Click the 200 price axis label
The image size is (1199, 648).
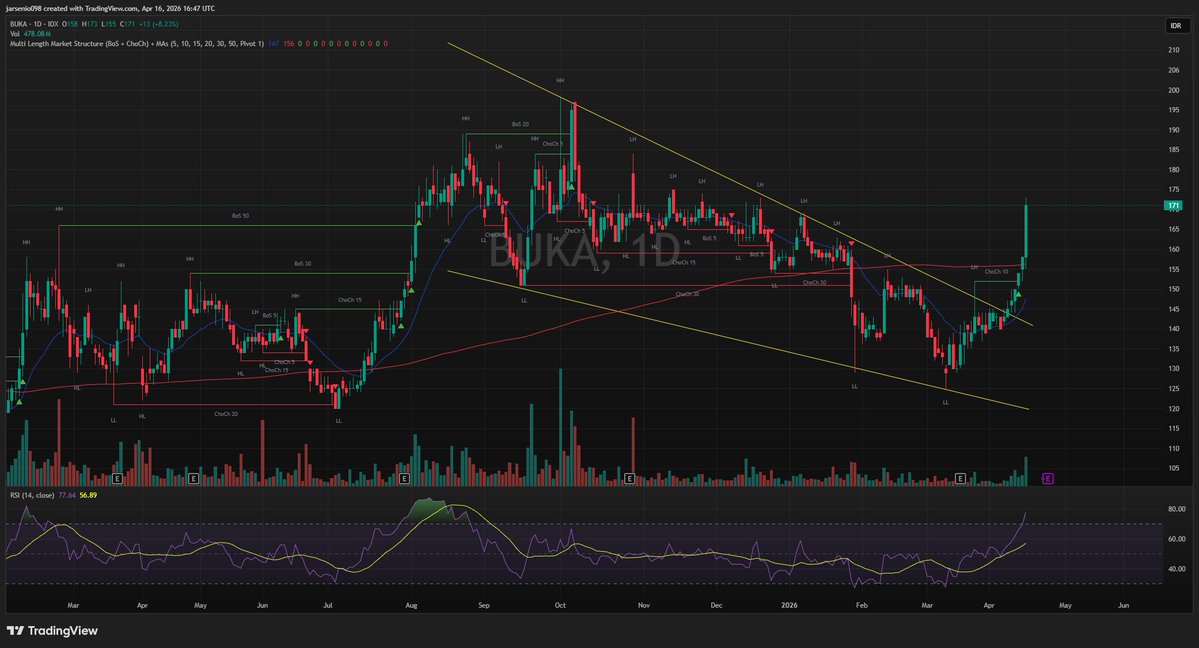(1173, 90)
